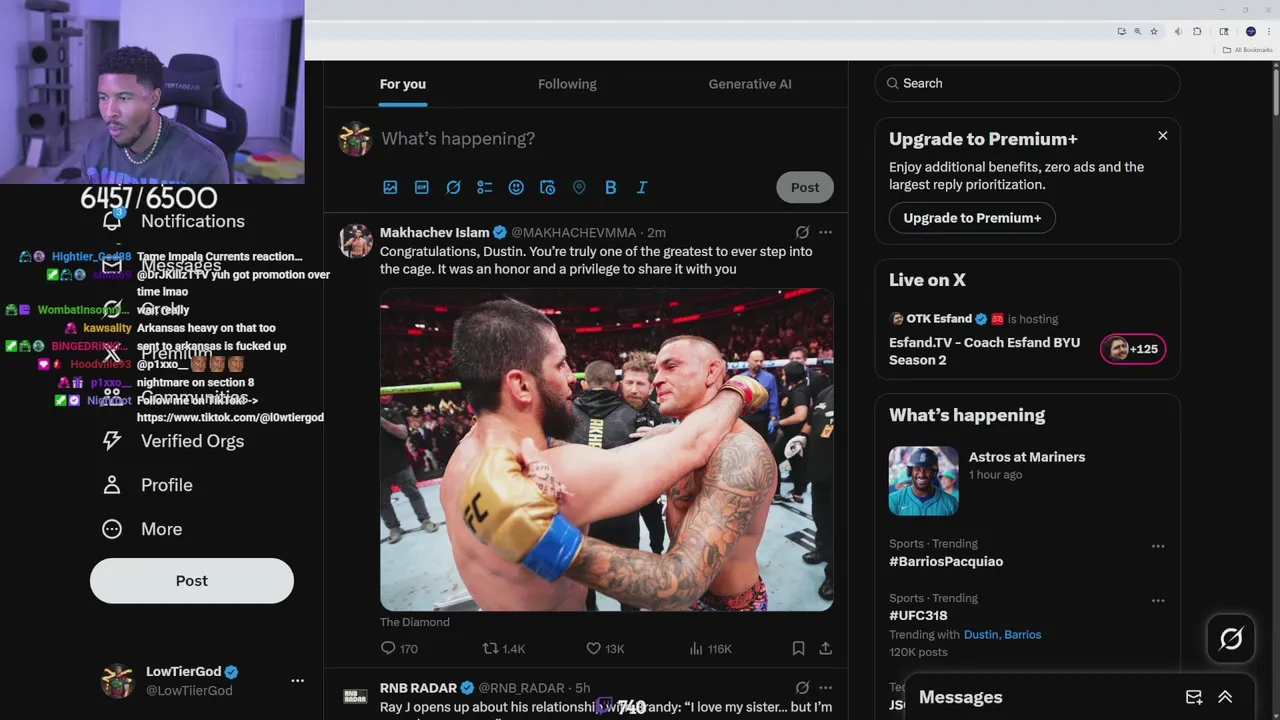
Task: Add a poll to the post
Action: 485,187
